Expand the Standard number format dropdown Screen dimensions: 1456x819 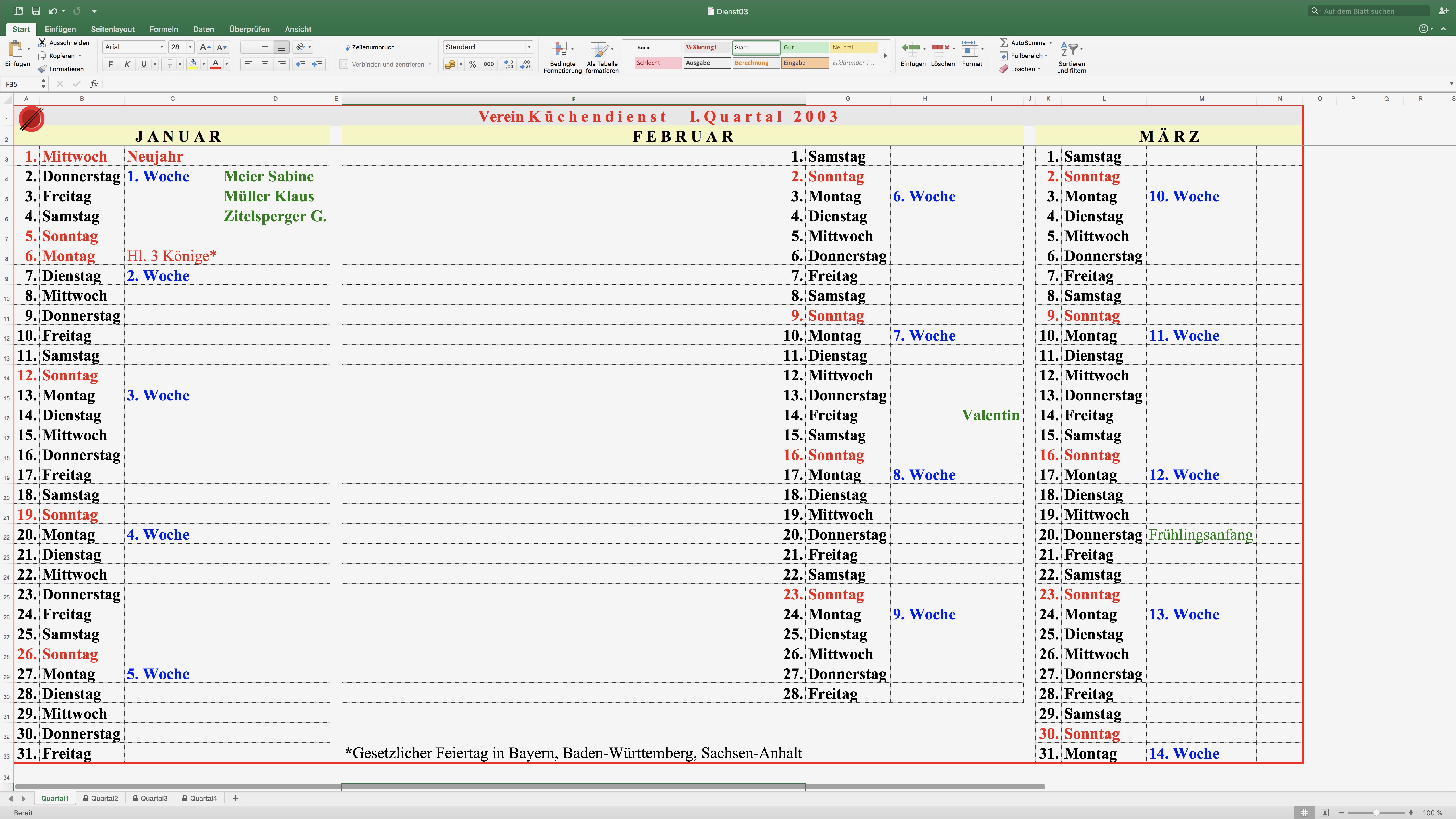(529, 47)
